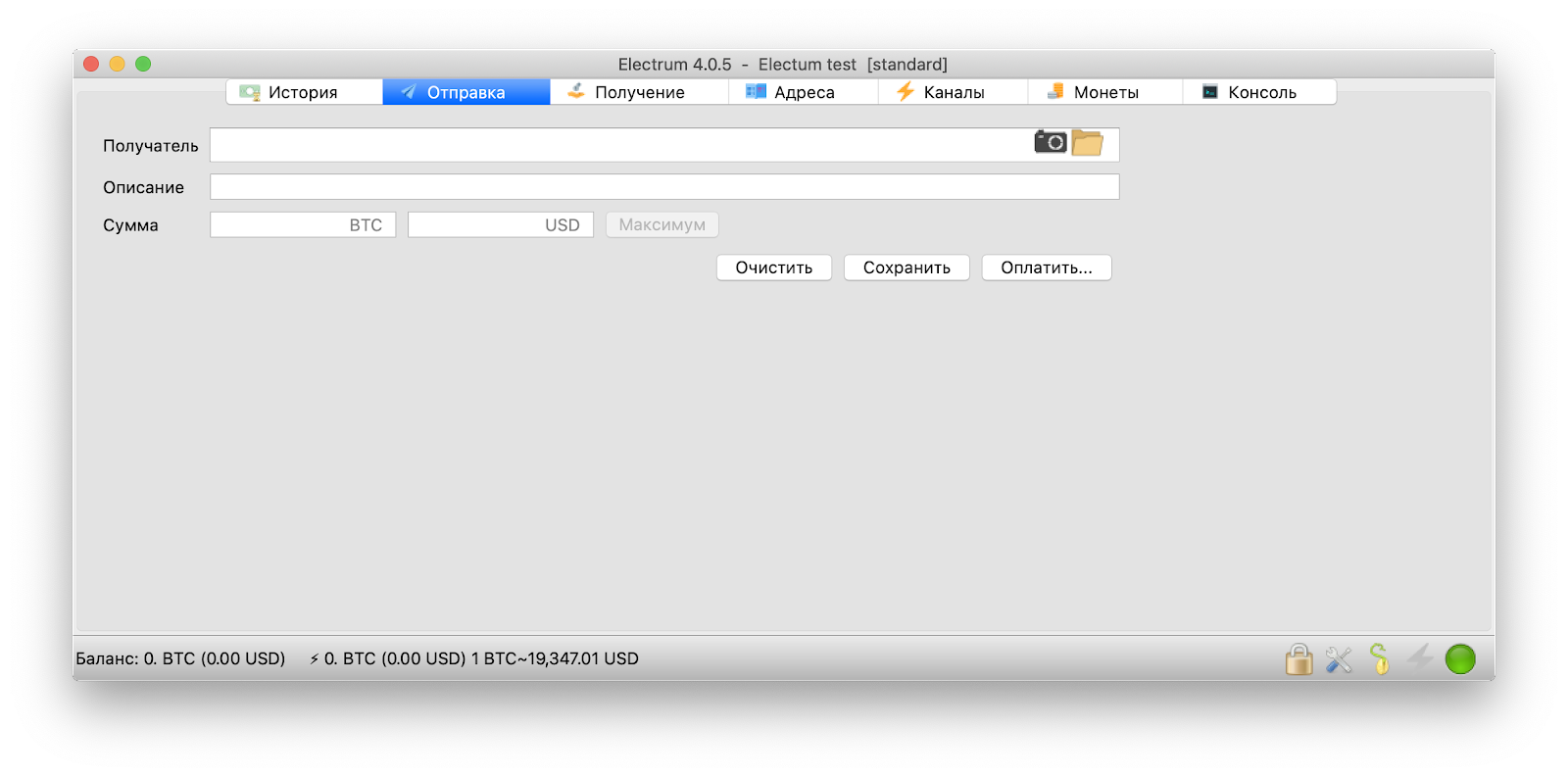
Task: Go to the Адреса tab
Action: 804,92
